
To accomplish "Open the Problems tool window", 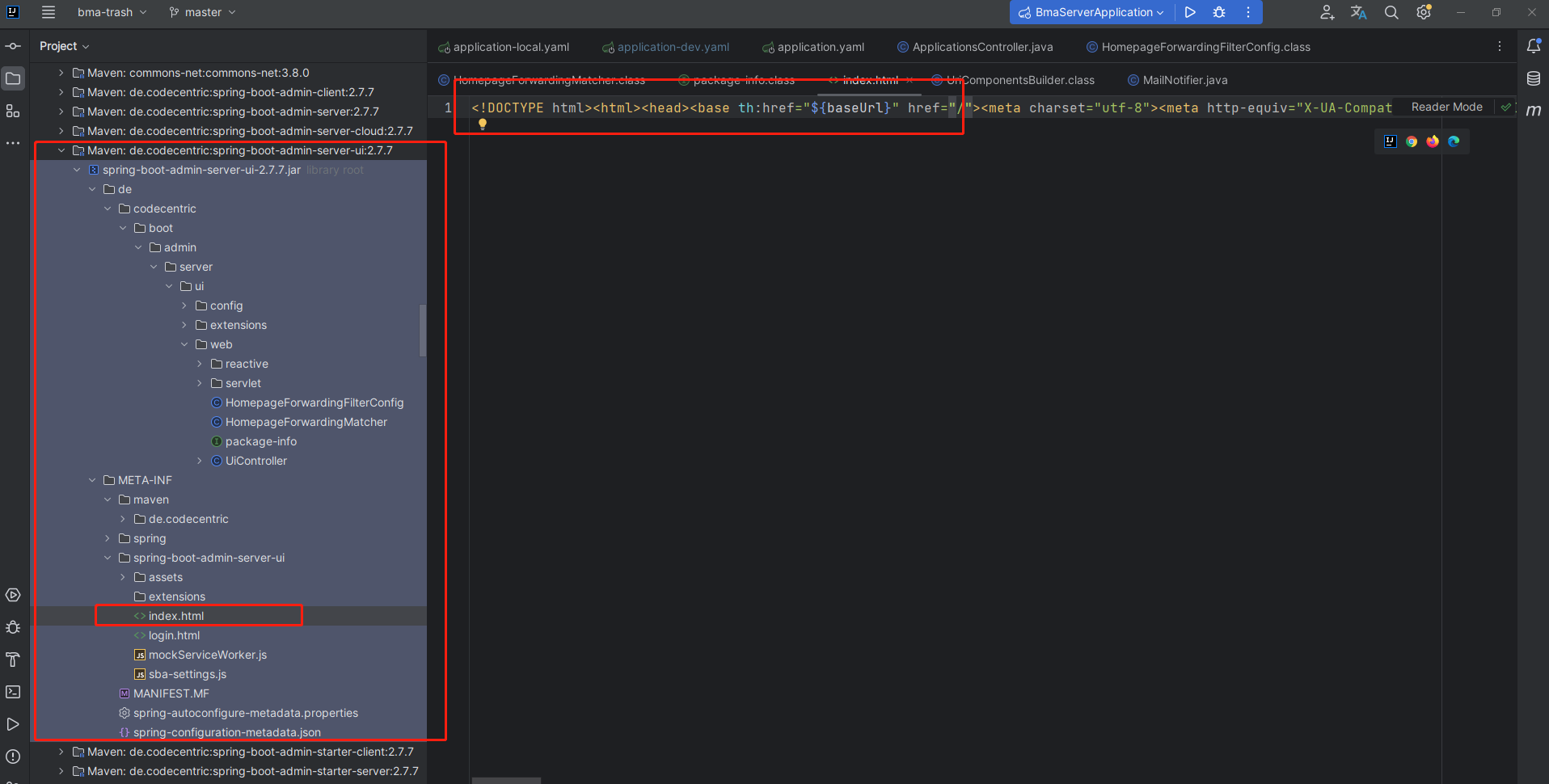I will (13, 757).
